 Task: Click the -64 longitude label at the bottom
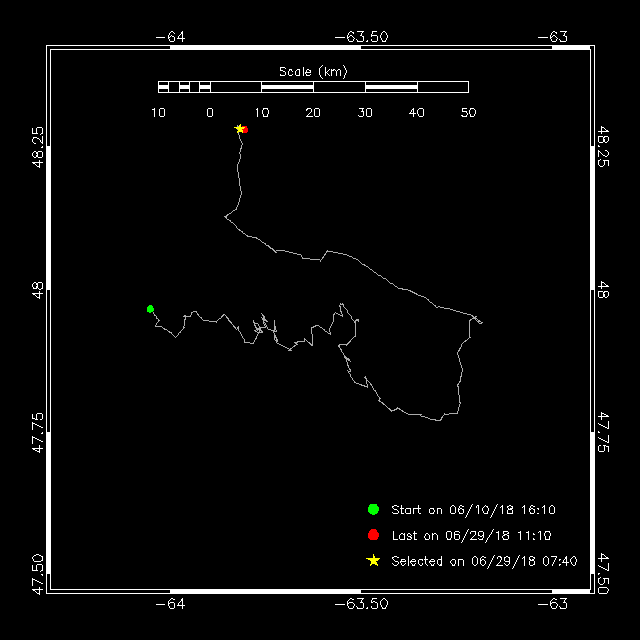(171, 604)
